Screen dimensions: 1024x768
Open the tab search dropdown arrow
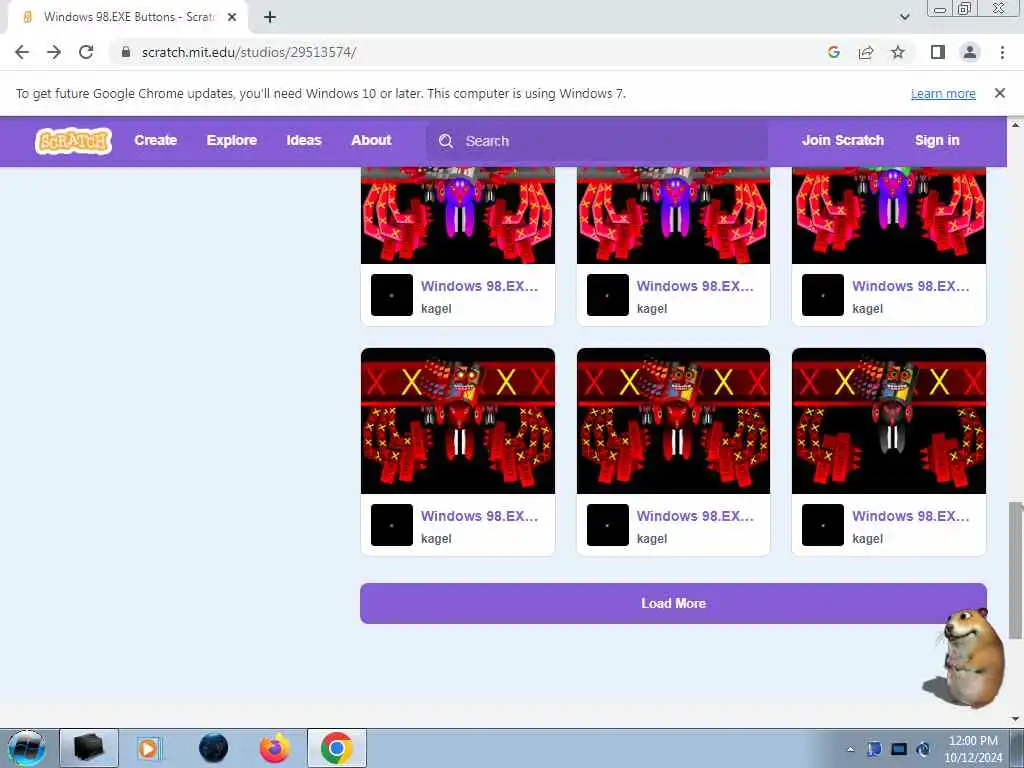pyautogui.click(x=904, y=17)
